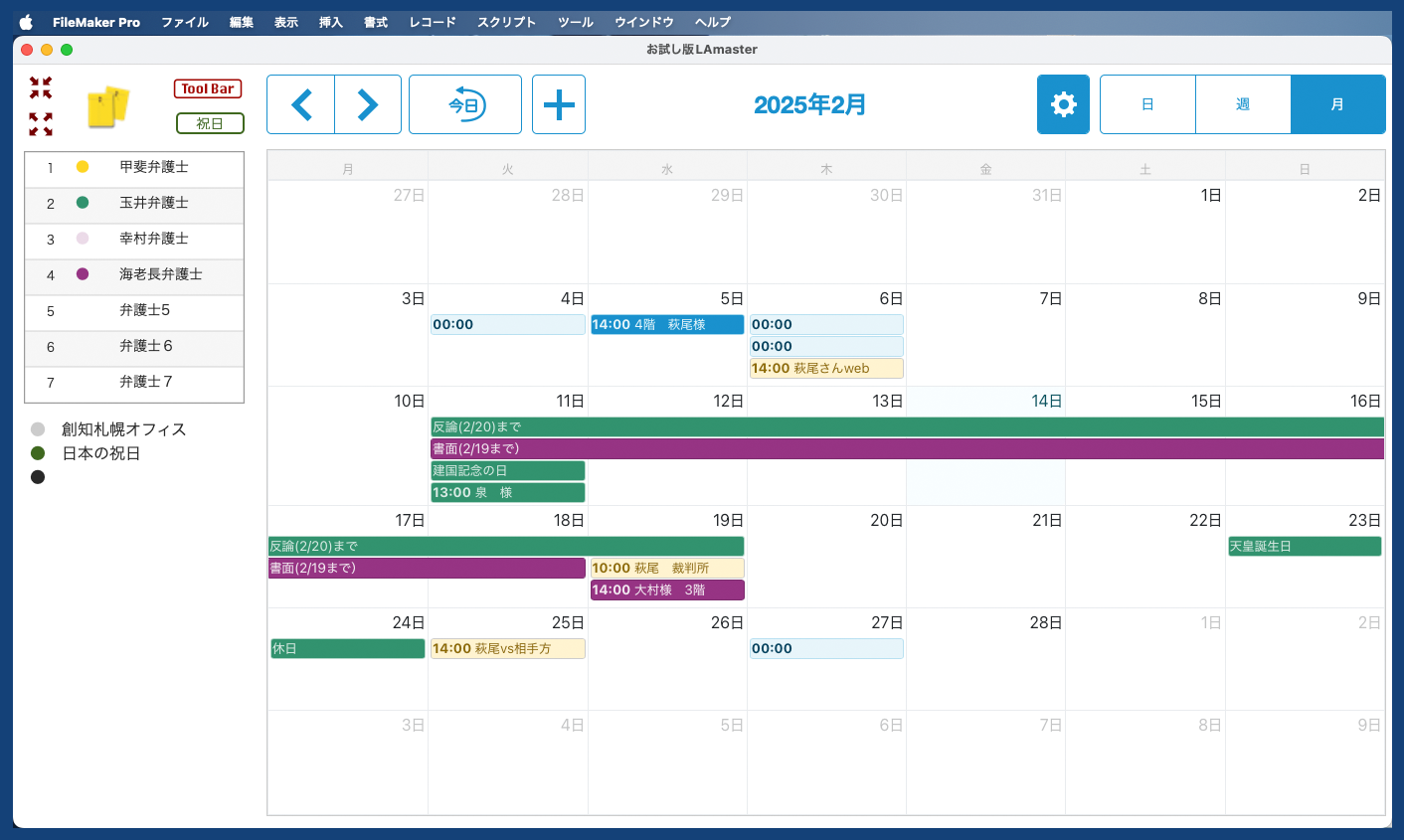Click the expand arrows icon
1404x840 pixels.
[41, 124]
